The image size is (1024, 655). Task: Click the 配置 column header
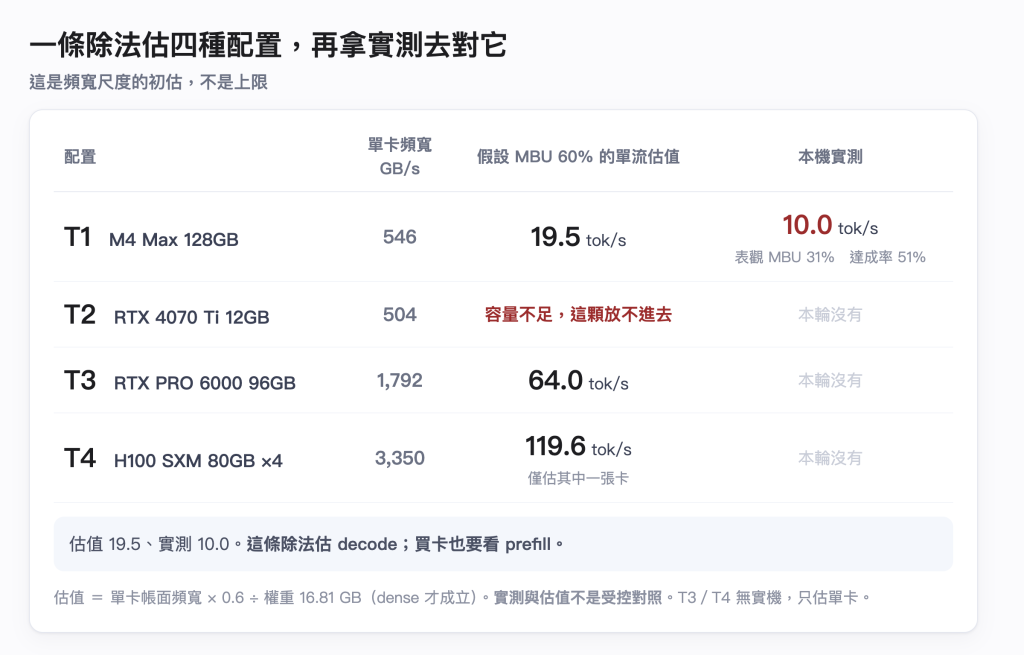pos(80,157)
